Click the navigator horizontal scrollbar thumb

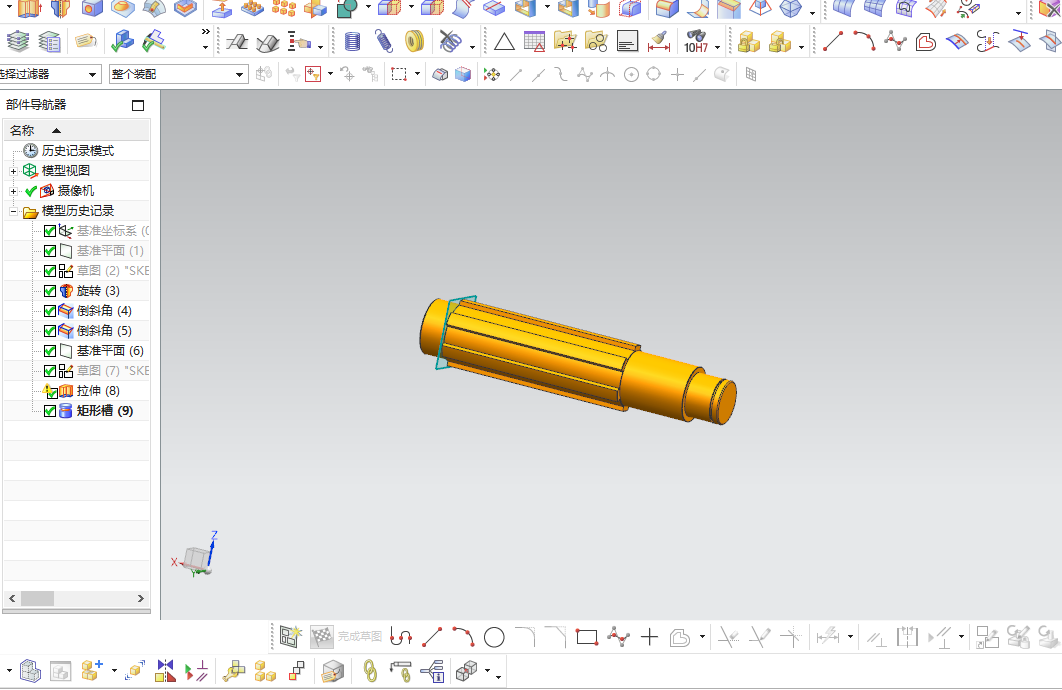point(37,599)
